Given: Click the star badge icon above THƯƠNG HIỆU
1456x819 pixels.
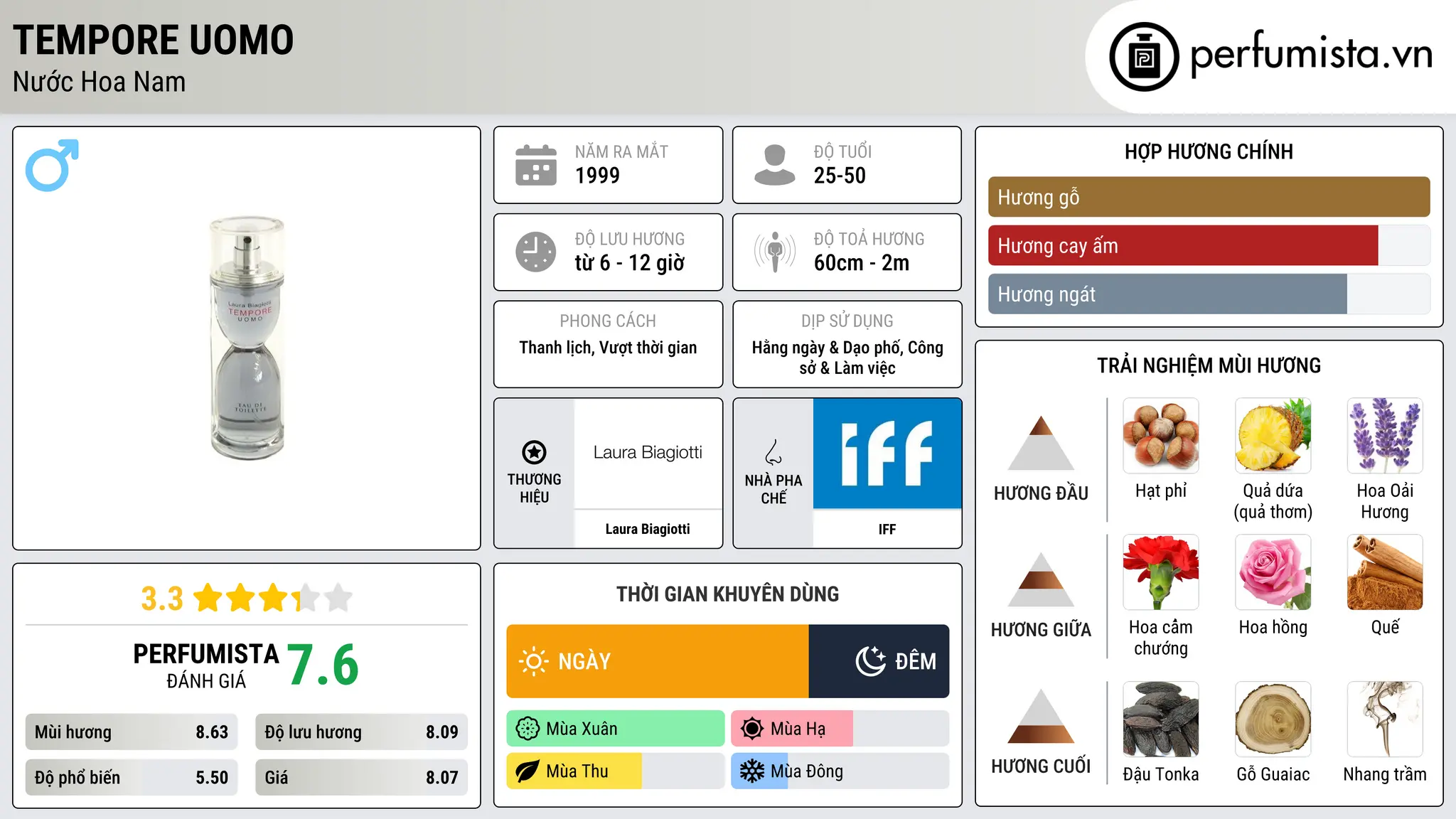Looking at the screenshot, I should coord(534,452).
